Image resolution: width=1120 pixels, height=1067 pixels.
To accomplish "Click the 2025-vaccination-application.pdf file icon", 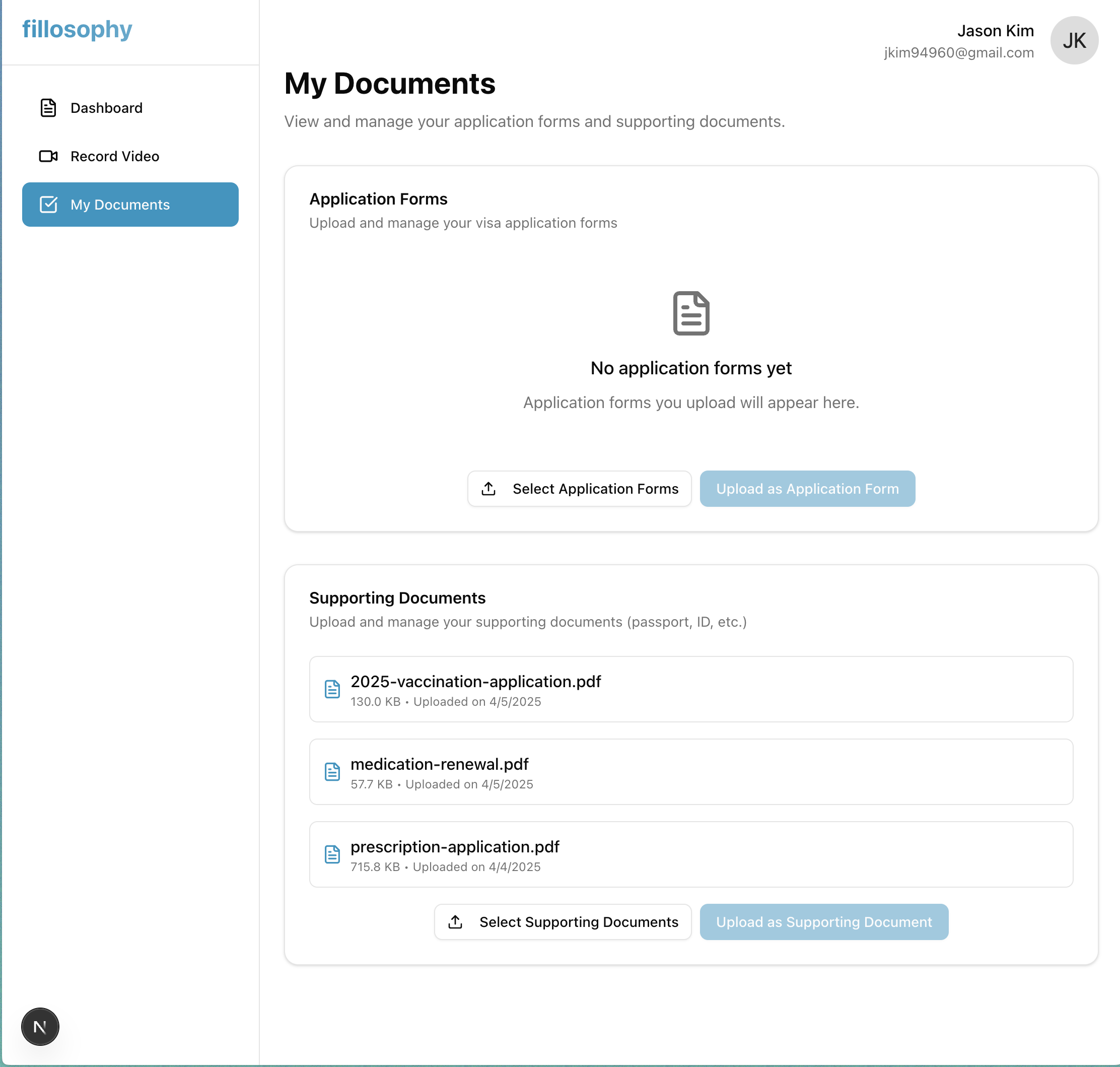I will 332,689.
